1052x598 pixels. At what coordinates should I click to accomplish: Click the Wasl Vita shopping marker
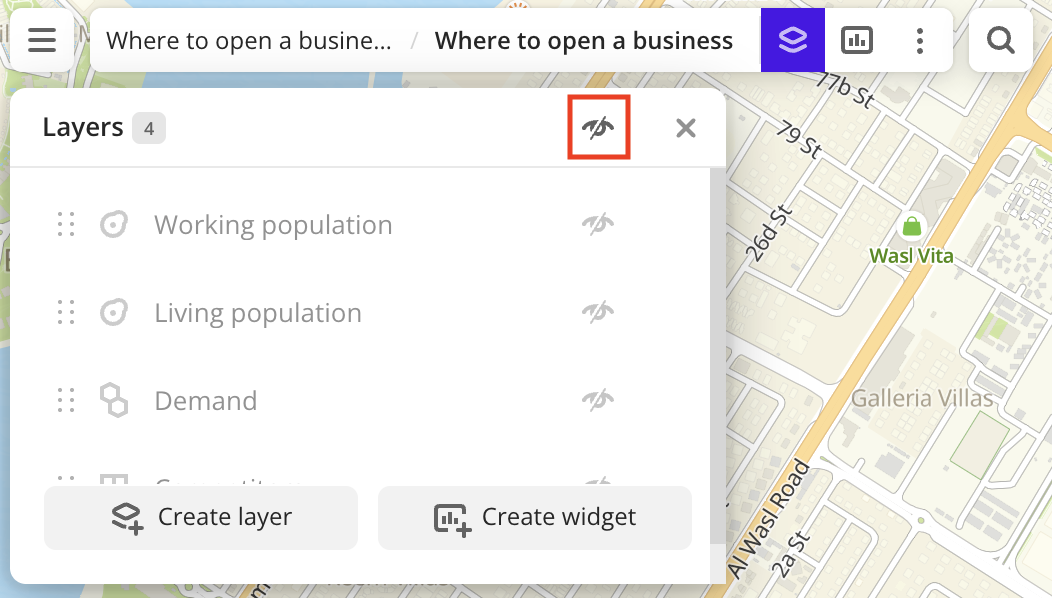click(x=911, y=227)
